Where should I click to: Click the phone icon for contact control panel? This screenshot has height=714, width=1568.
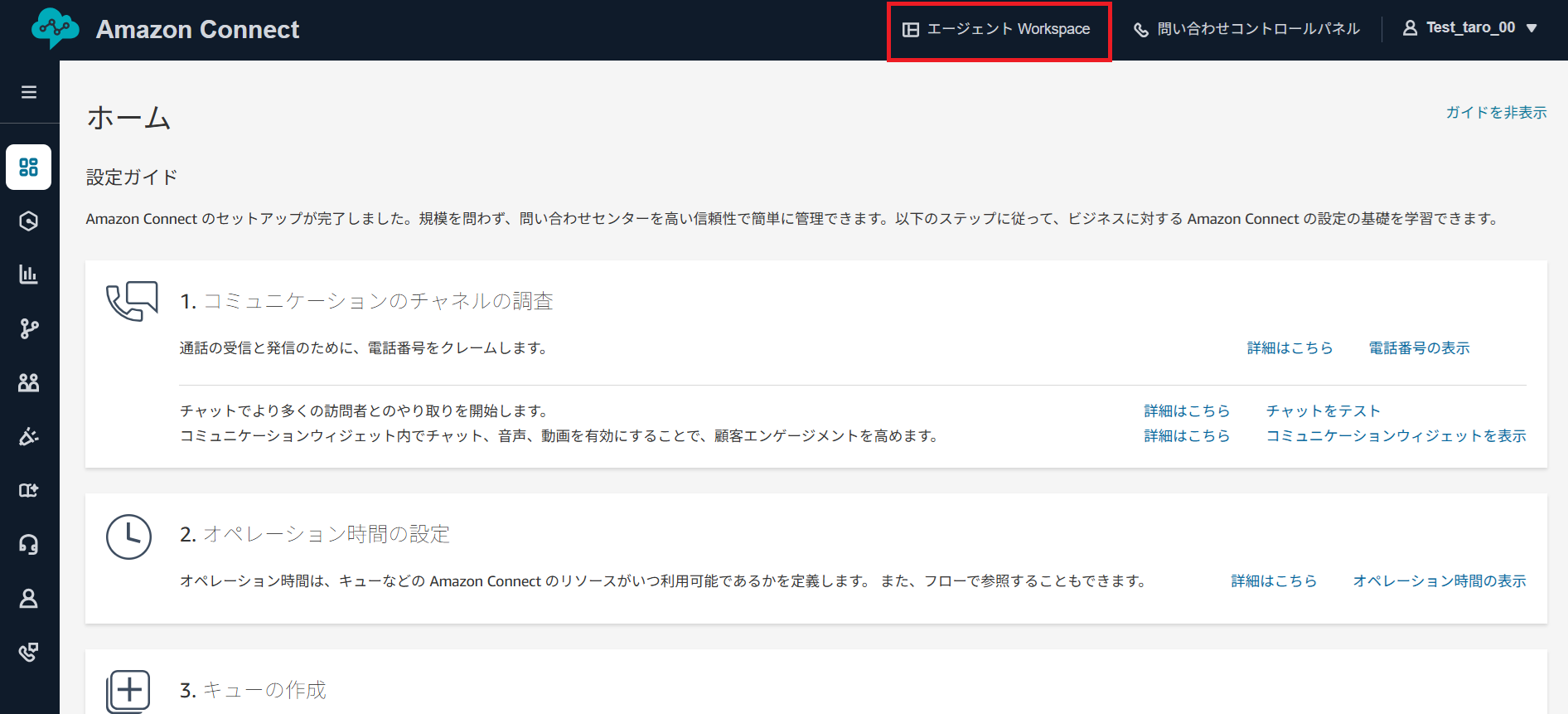tap(1141, 30)
